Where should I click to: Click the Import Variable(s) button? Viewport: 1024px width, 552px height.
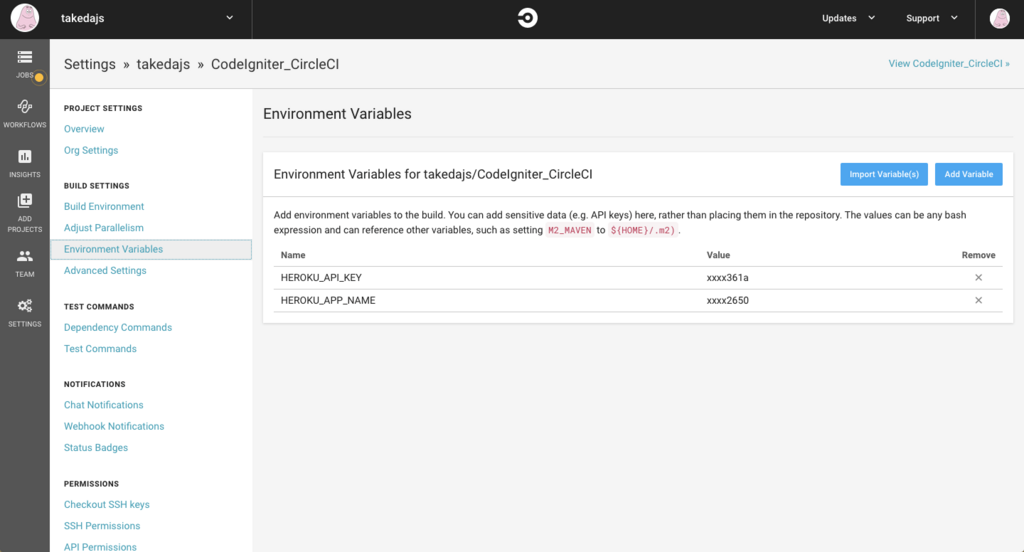(884, 174)
